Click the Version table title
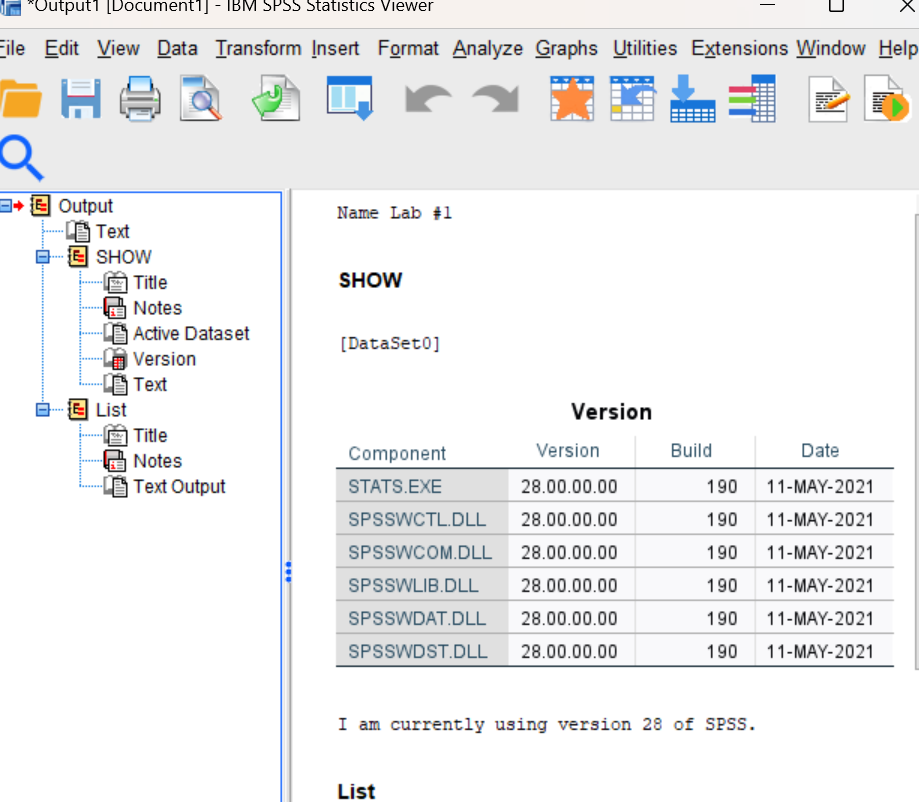The height and width of the screenshot is (802, 919). pos(611,412)
